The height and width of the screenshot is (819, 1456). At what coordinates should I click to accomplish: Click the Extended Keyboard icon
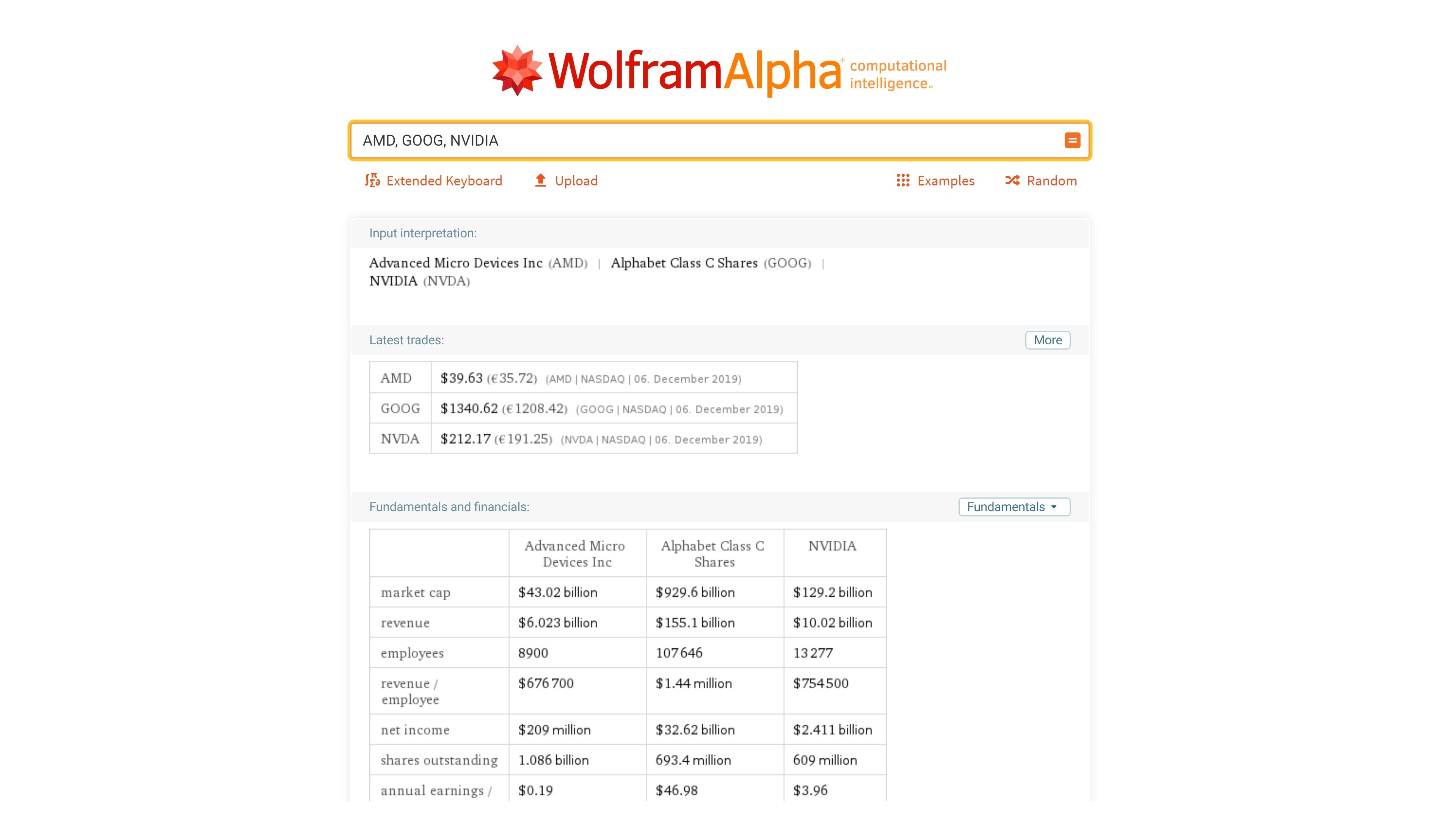(x=372, y=180)
